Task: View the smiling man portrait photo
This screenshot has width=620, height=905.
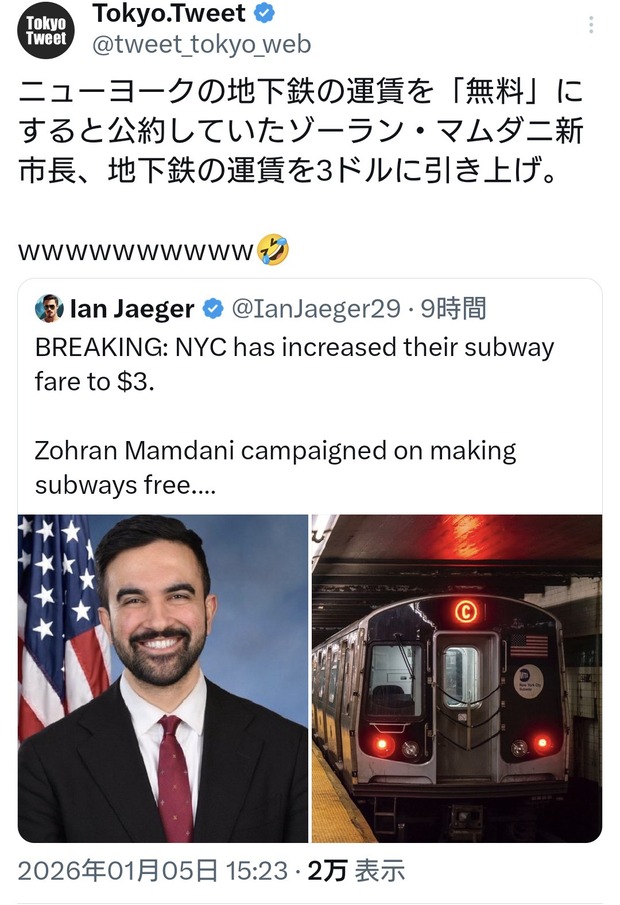Action: (163, 678)
